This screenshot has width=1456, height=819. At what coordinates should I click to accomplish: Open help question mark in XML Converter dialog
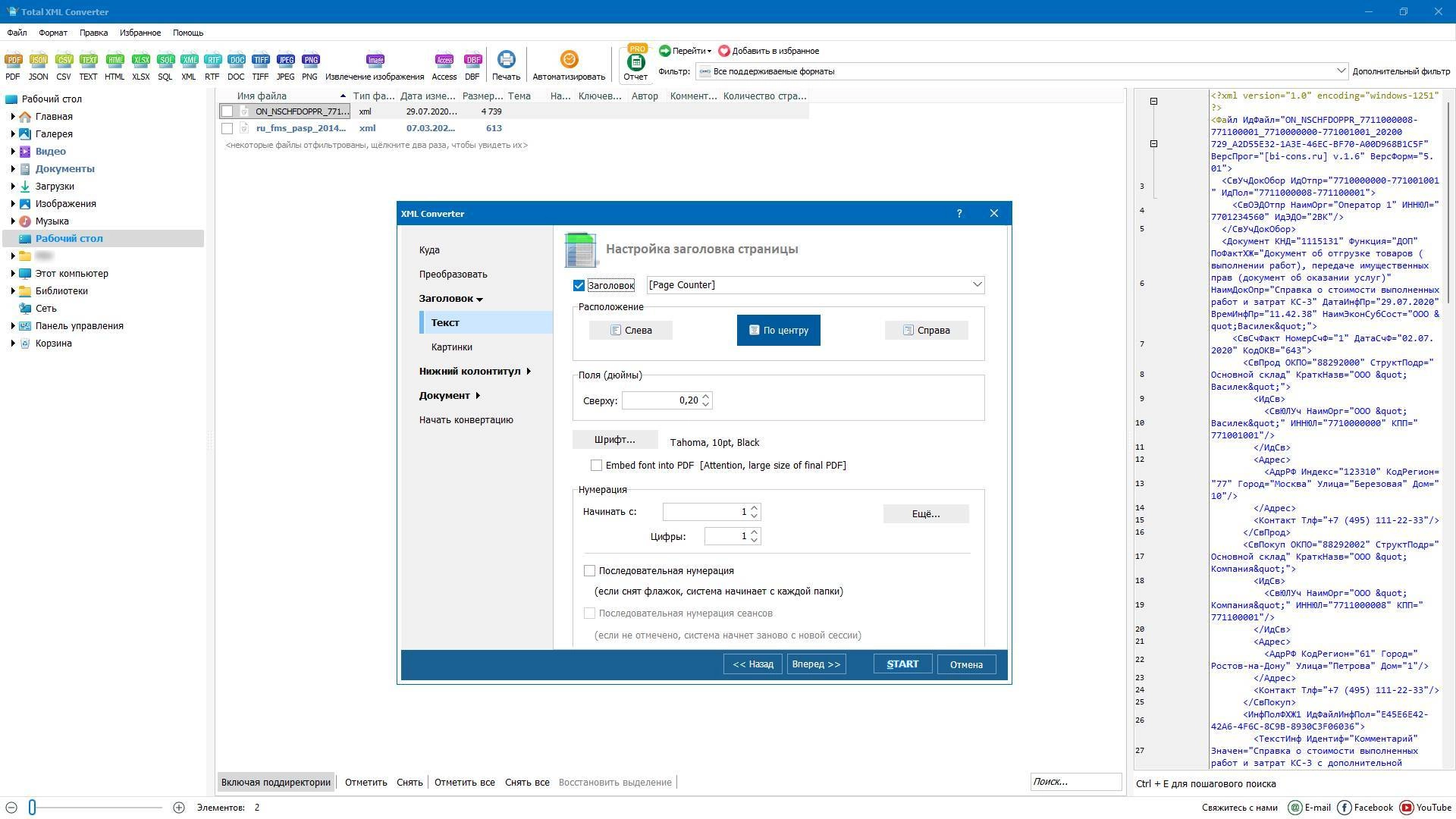pos(959,214)
